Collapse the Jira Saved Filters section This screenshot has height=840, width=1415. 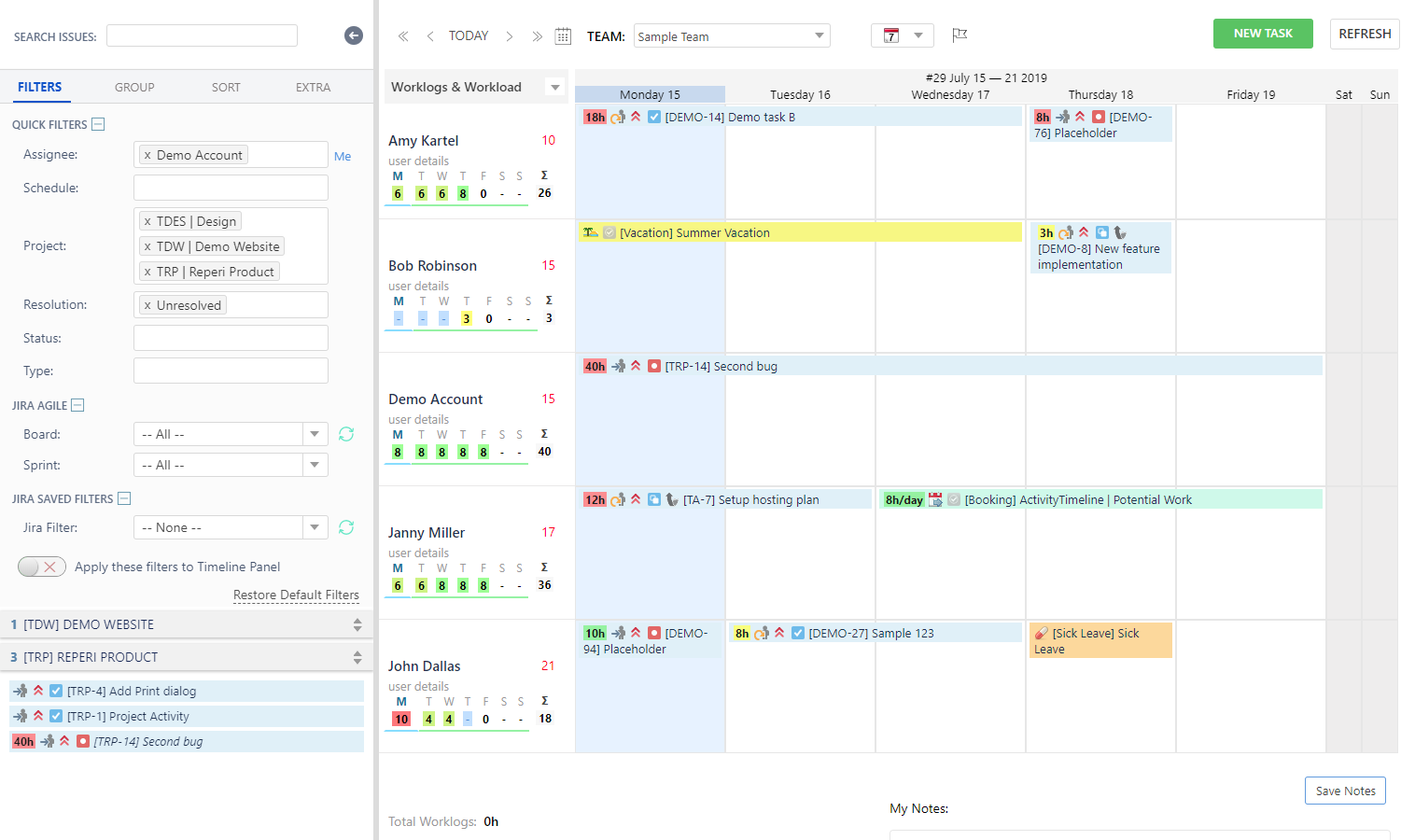[x=124, y=498]
